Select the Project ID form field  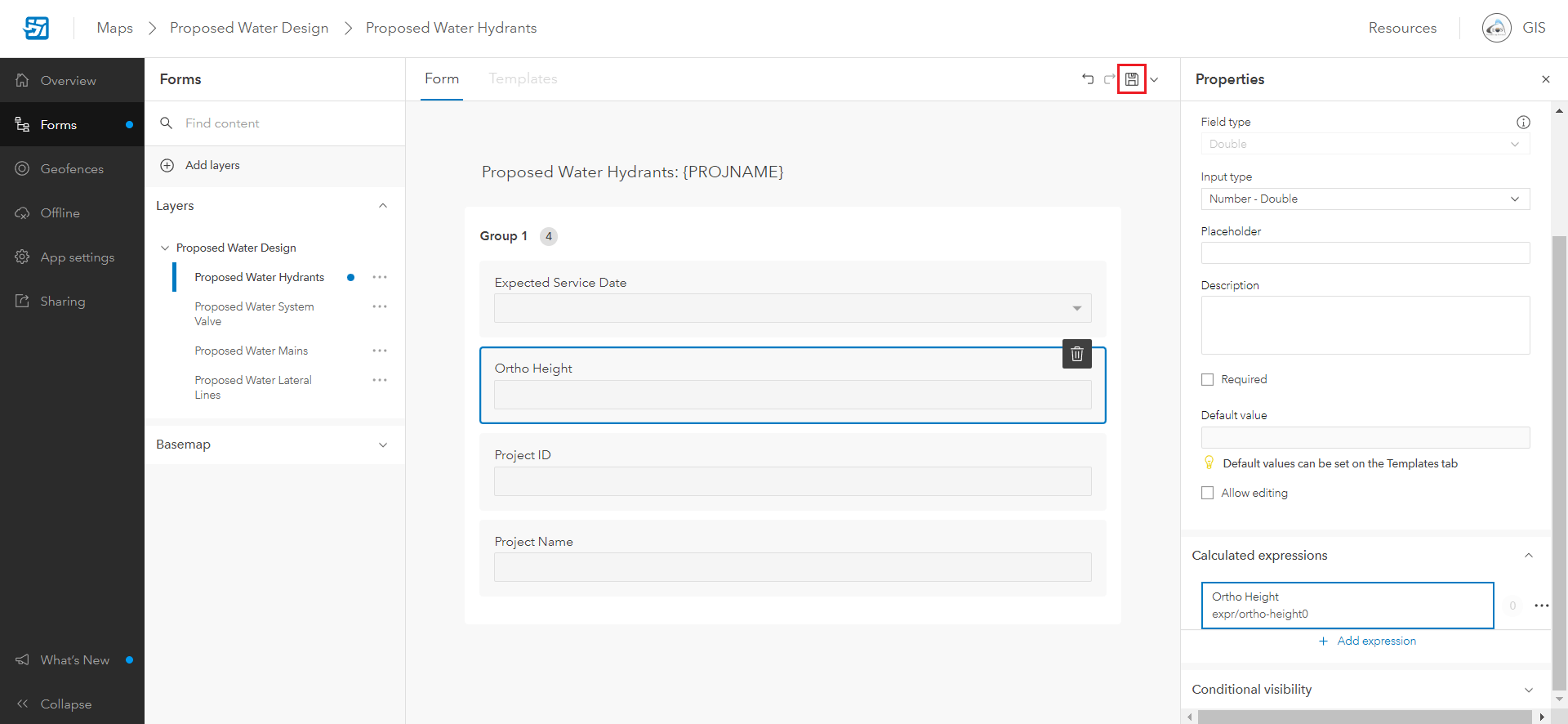792,472
